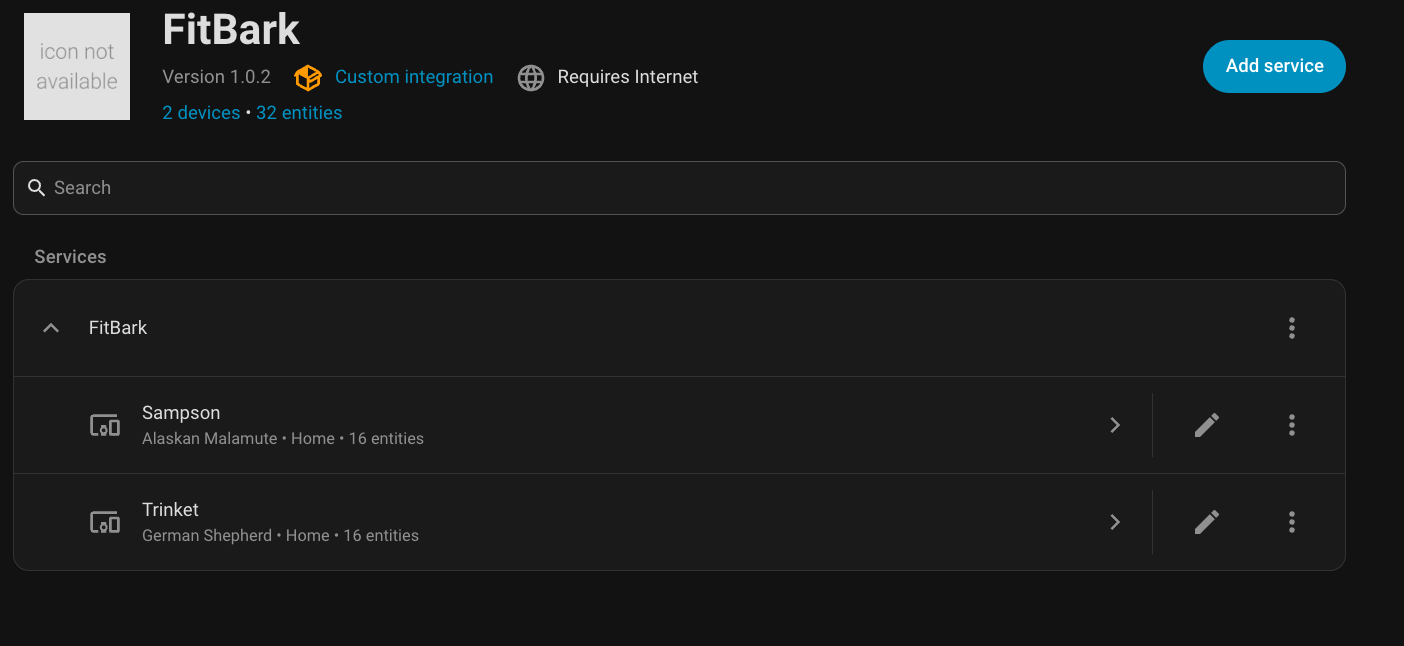Click the Sampson device icon

(x=105, y=425)
